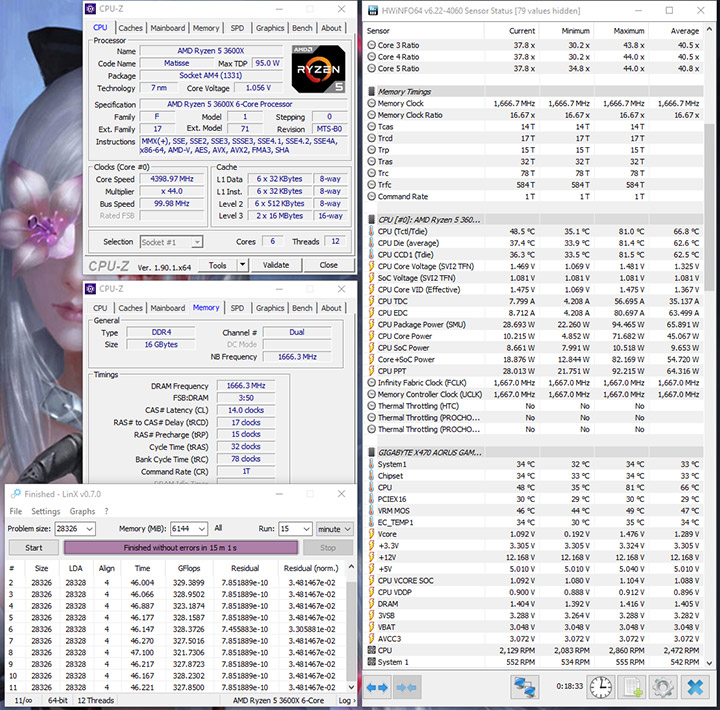Click the Finished without errors progress bar
Screen dimensions: 720x710
tap(180, 547)
